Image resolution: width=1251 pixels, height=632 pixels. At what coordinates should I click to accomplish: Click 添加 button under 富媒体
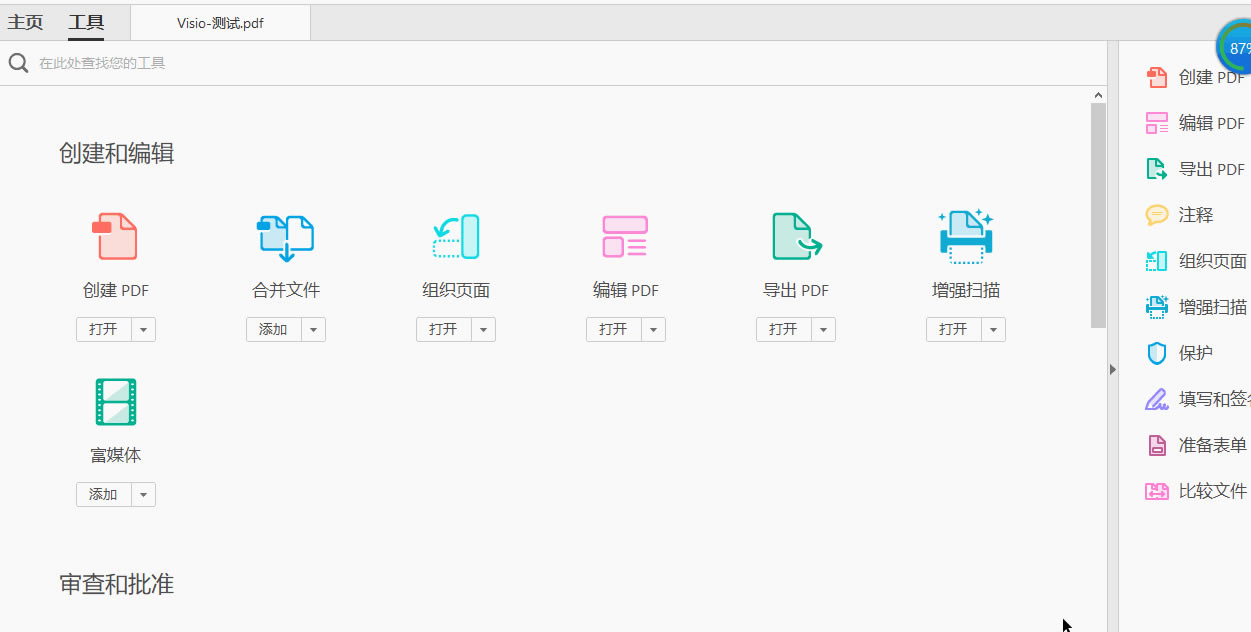pyautogui.click(x=104, y=494)
